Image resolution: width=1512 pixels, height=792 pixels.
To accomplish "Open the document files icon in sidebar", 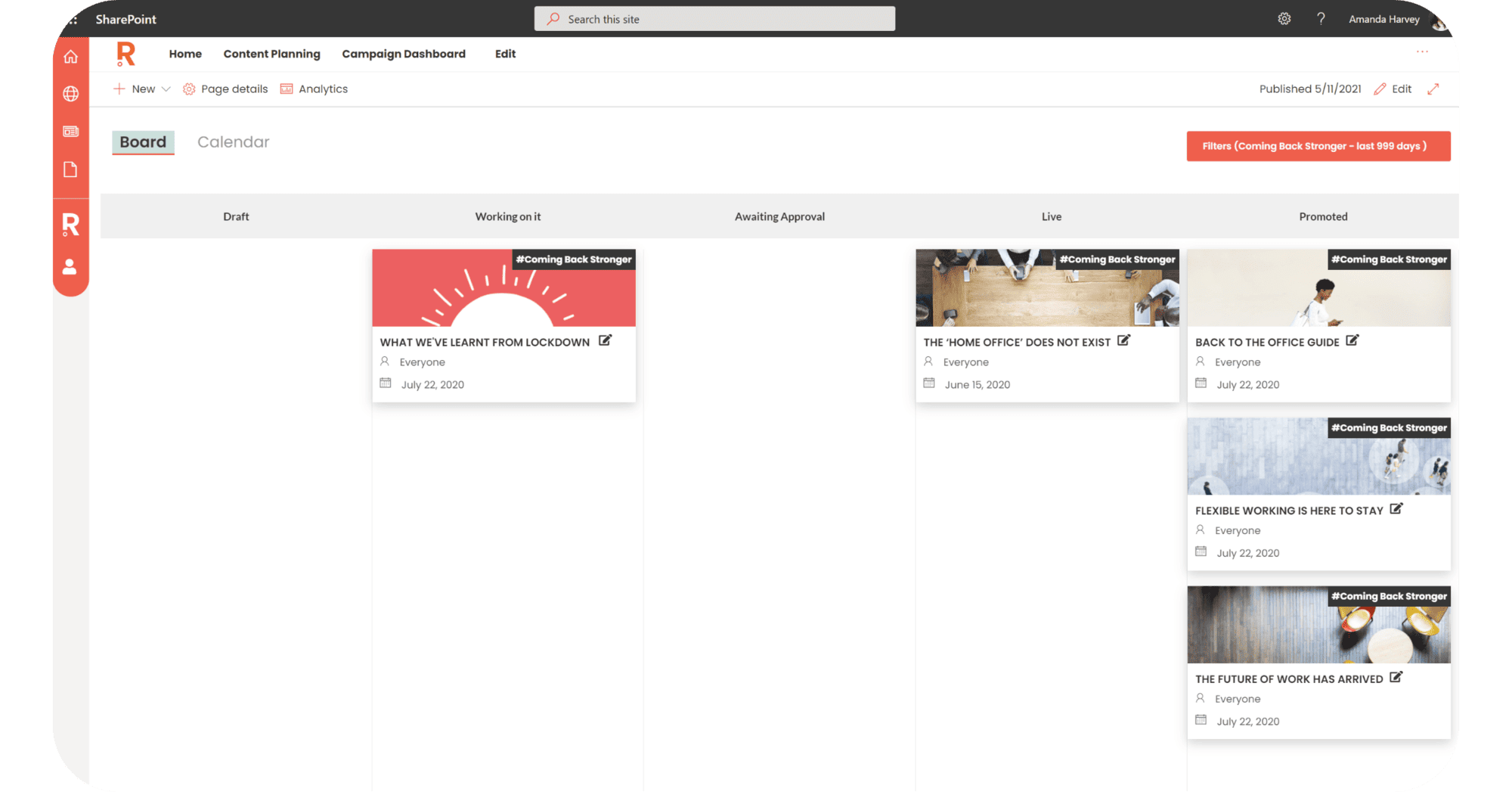I will click(x=70, y=169).
